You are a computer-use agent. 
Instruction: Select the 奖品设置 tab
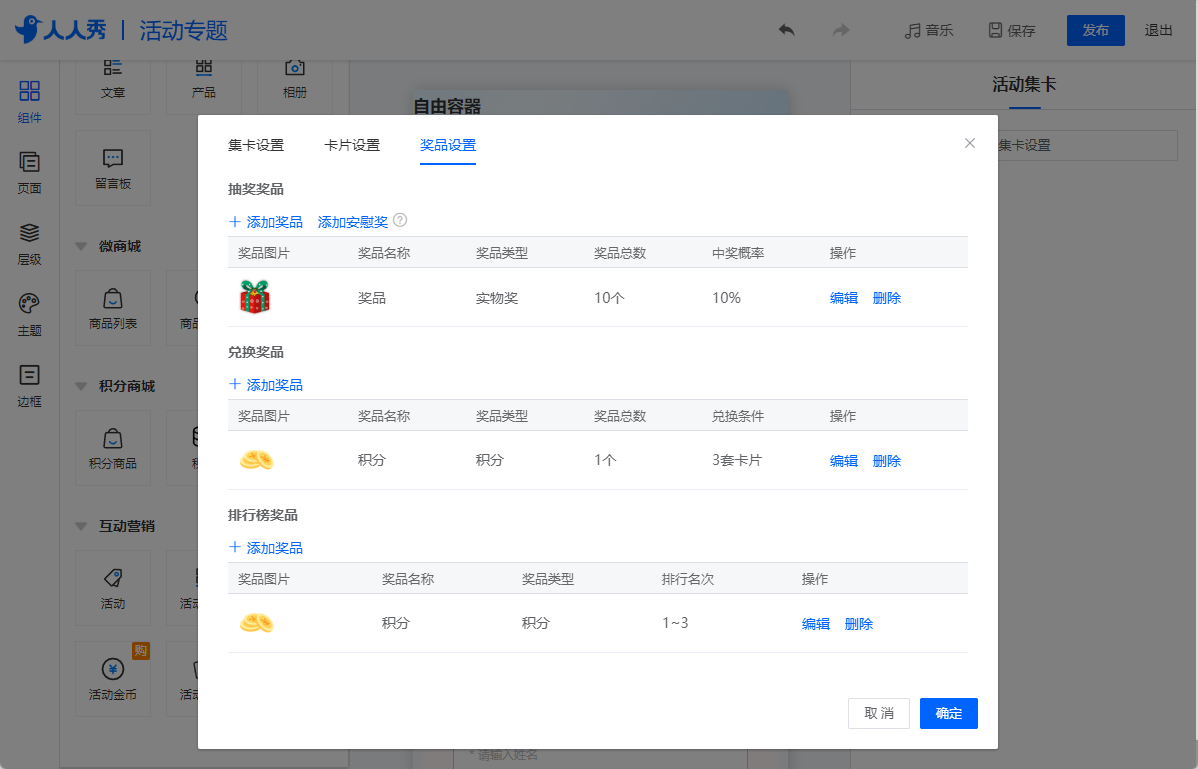[448, 145]
